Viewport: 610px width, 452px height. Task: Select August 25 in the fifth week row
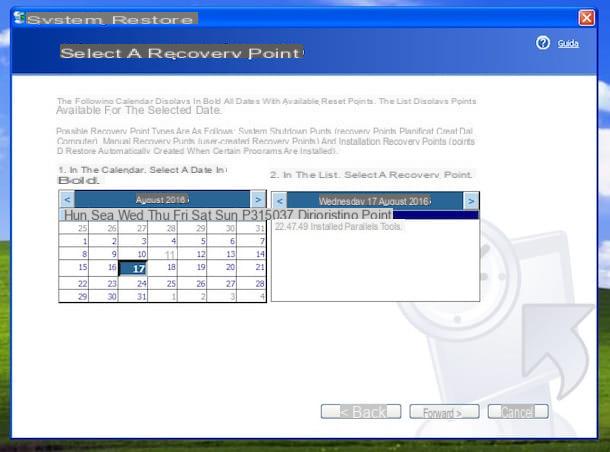(163, 283)
